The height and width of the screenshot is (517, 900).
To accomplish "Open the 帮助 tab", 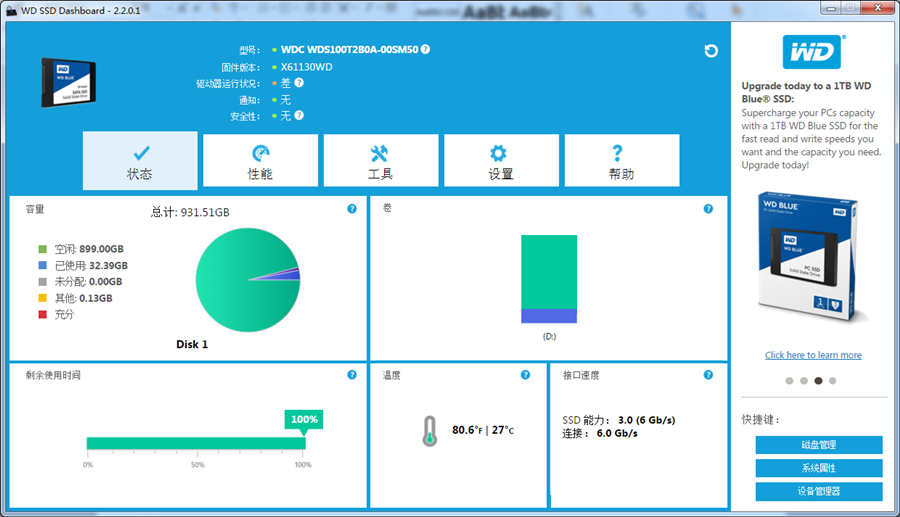I will [621, 161].
